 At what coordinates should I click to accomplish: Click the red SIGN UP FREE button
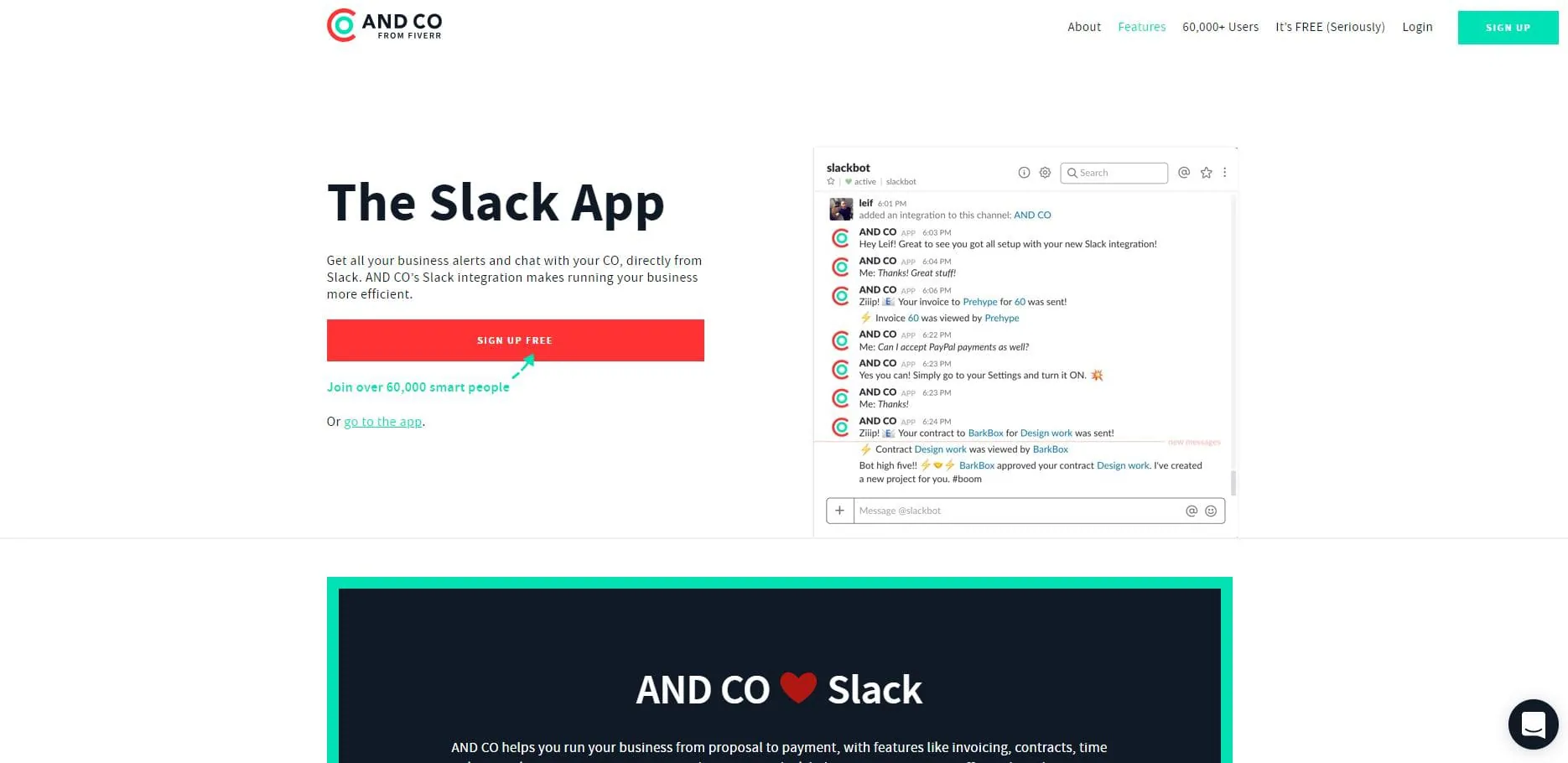(515, 340)
